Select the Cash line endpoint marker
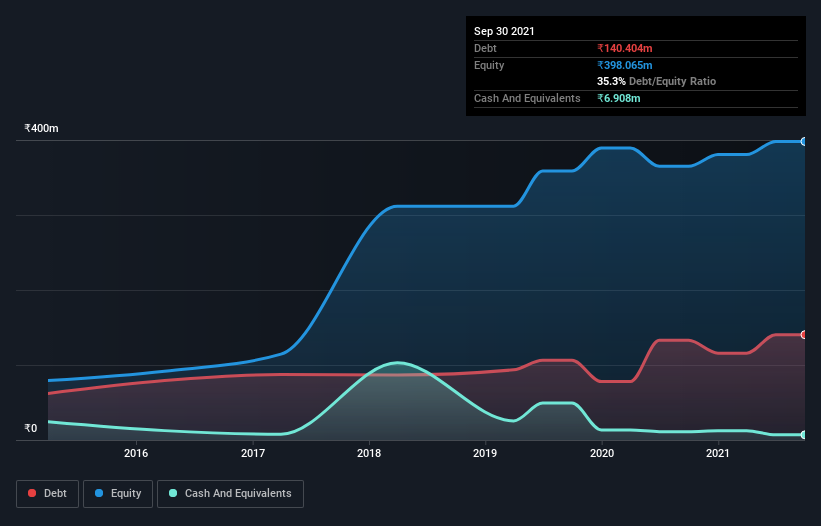Screen dimensions: 821x526 coord(804,434)
